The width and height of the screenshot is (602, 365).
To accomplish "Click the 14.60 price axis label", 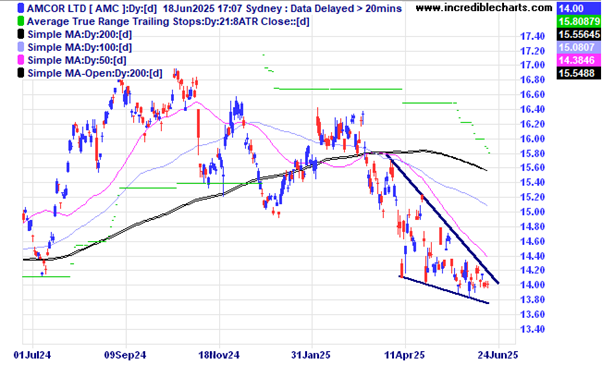I will (532, 241).
